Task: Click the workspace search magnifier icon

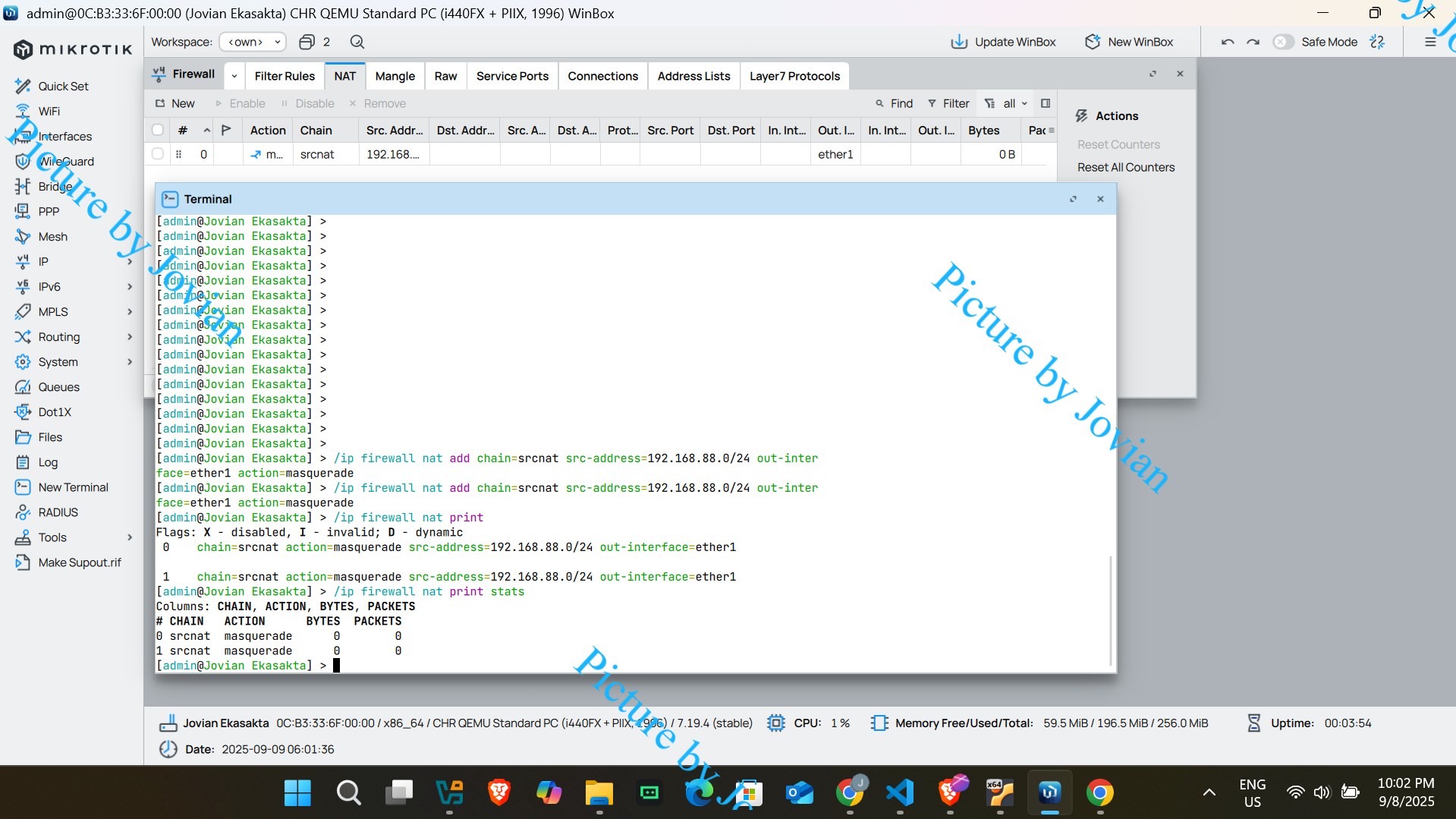Action: pos(357,42)
